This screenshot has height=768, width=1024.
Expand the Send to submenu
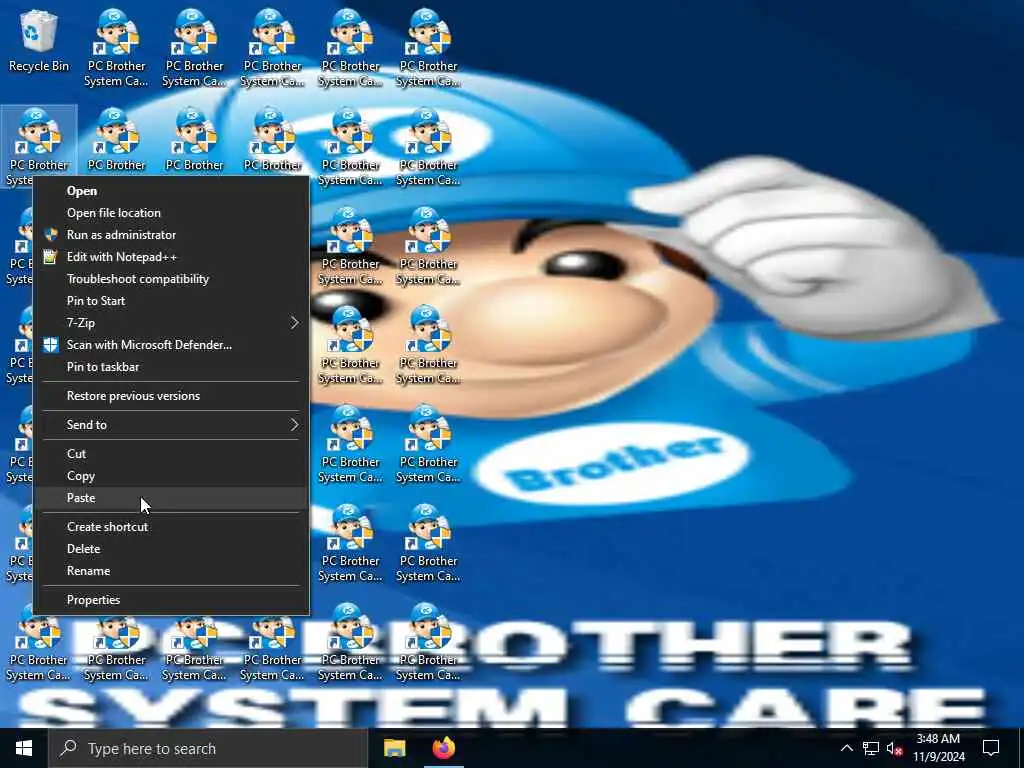click(170, 424)
